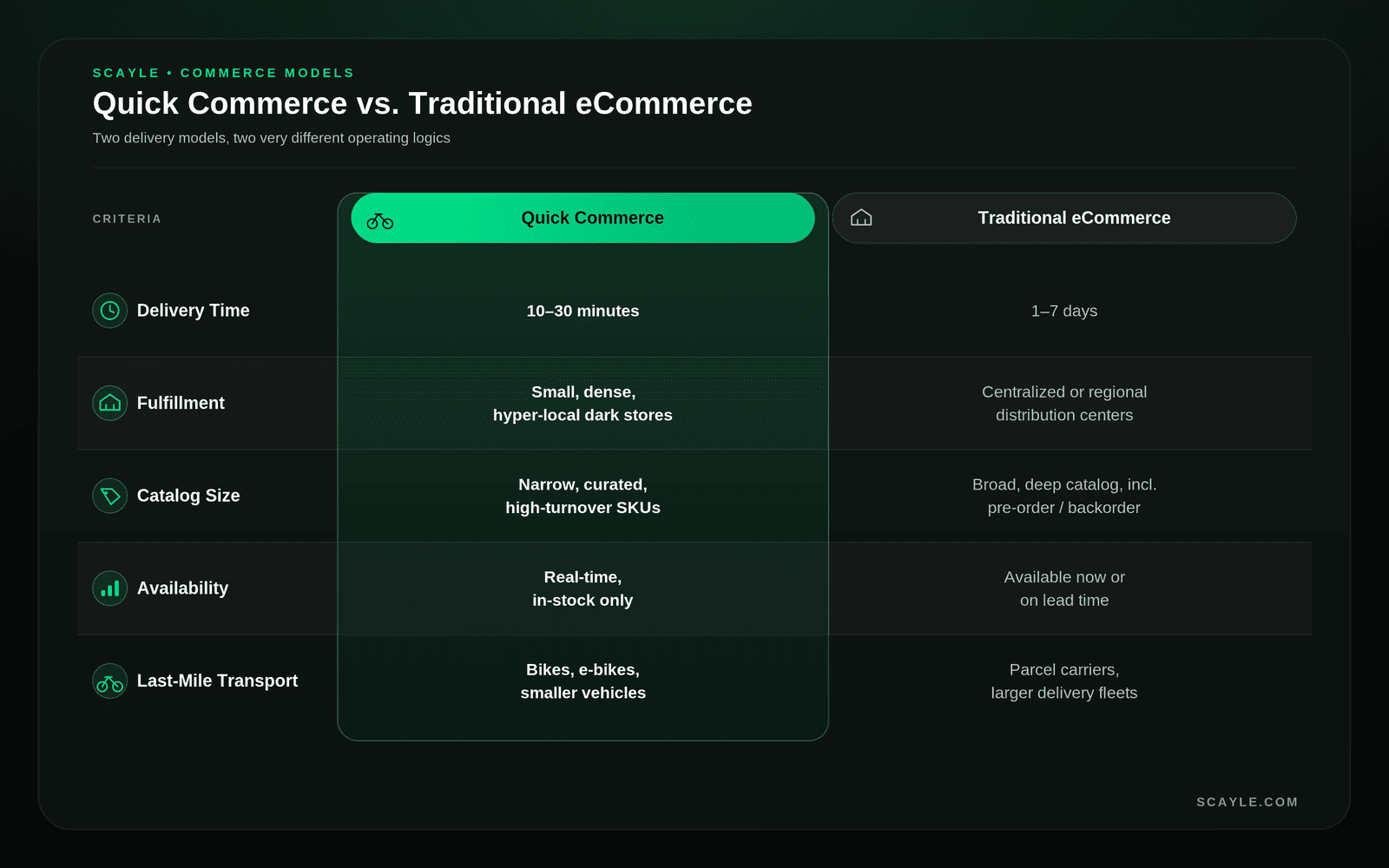1389x868 pixels.
Task: Click 'Small, dense, hyper-local dark stores' cell
Action: (x=583, y=404)
